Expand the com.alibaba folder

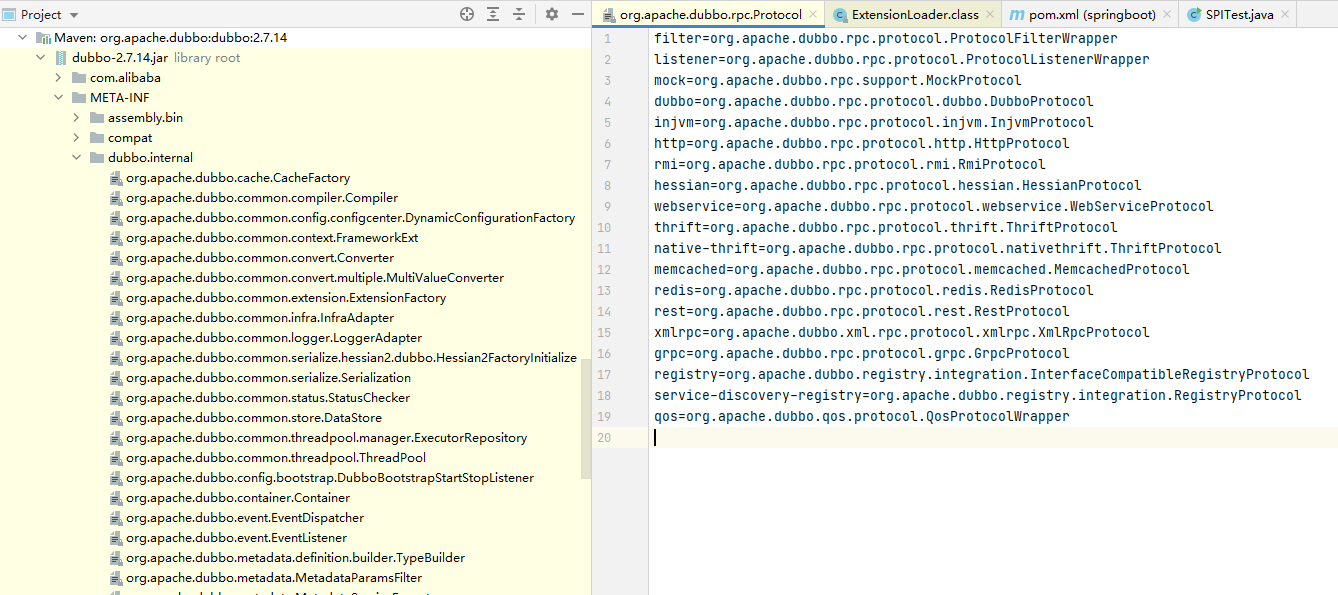click(x=58, y=77)
